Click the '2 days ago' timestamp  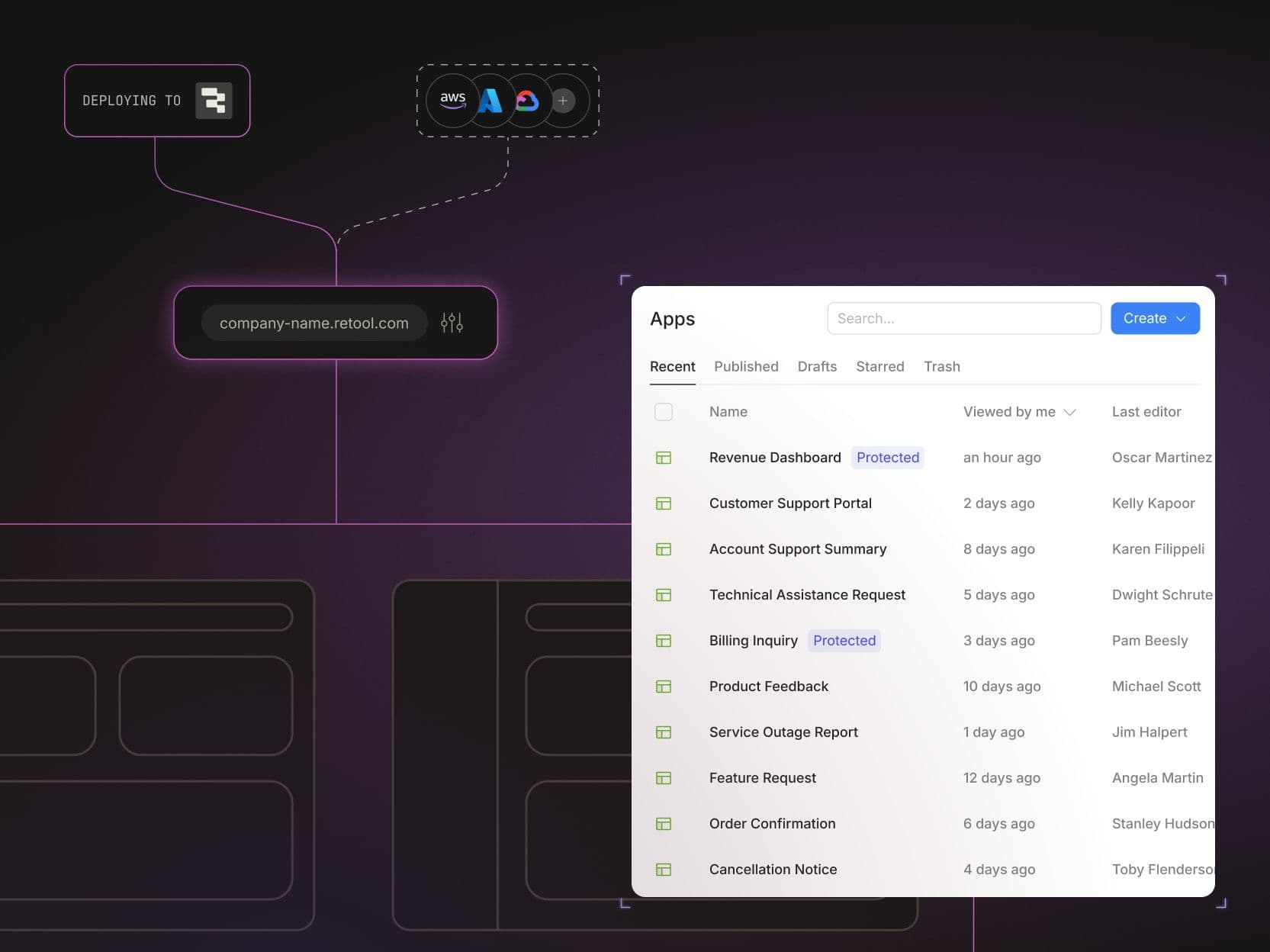coord(999,503)
